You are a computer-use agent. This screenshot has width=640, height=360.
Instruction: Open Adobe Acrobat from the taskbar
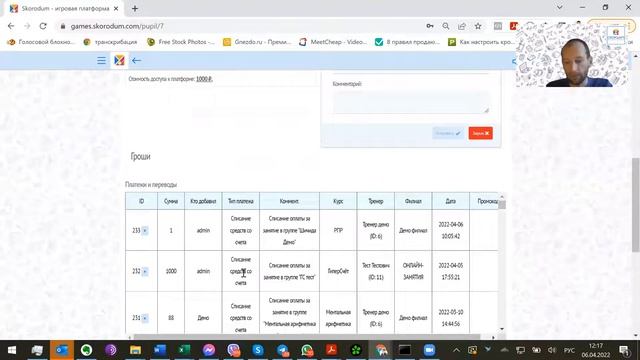[331, 350]
